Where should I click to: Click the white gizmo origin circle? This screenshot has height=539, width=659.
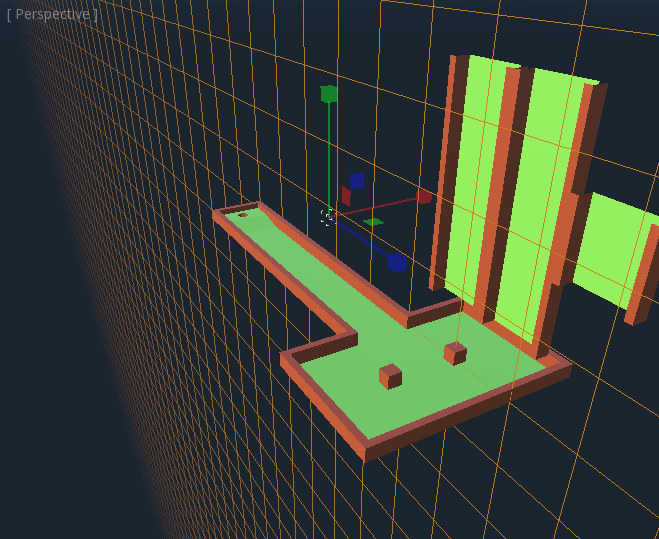[327, 215]
